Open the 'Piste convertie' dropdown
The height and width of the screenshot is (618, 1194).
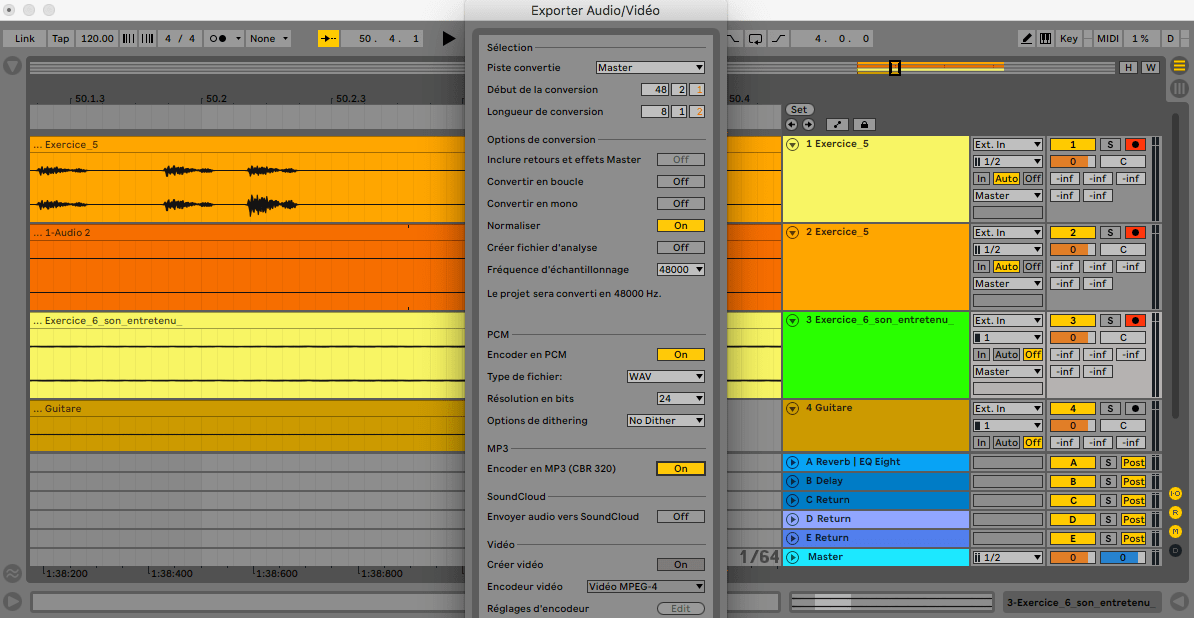click(650, 67)
